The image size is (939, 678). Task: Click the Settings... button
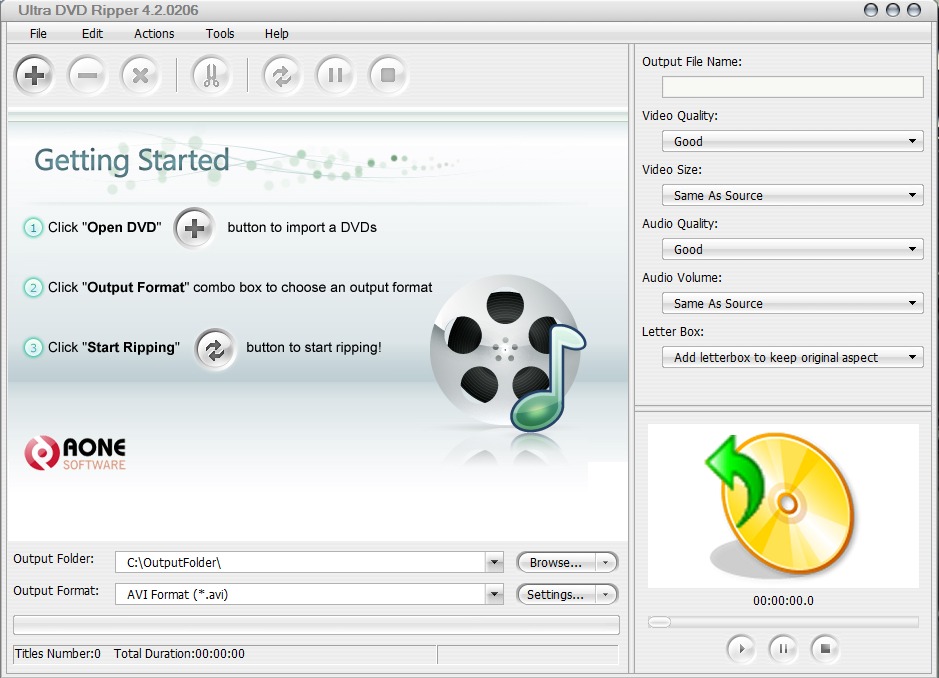click(x=556, y=594)
